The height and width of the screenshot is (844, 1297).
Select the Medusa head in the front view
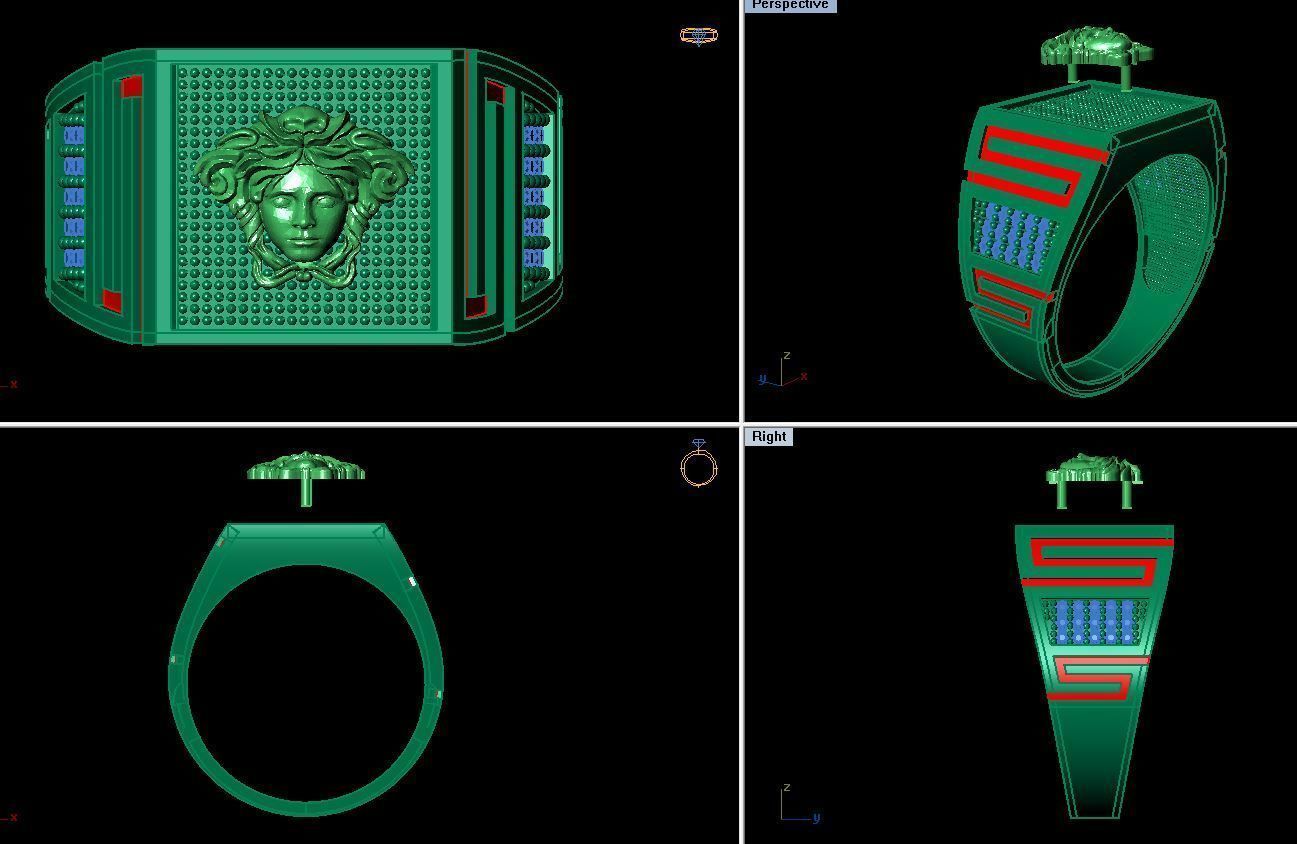(x=306, y=467)
